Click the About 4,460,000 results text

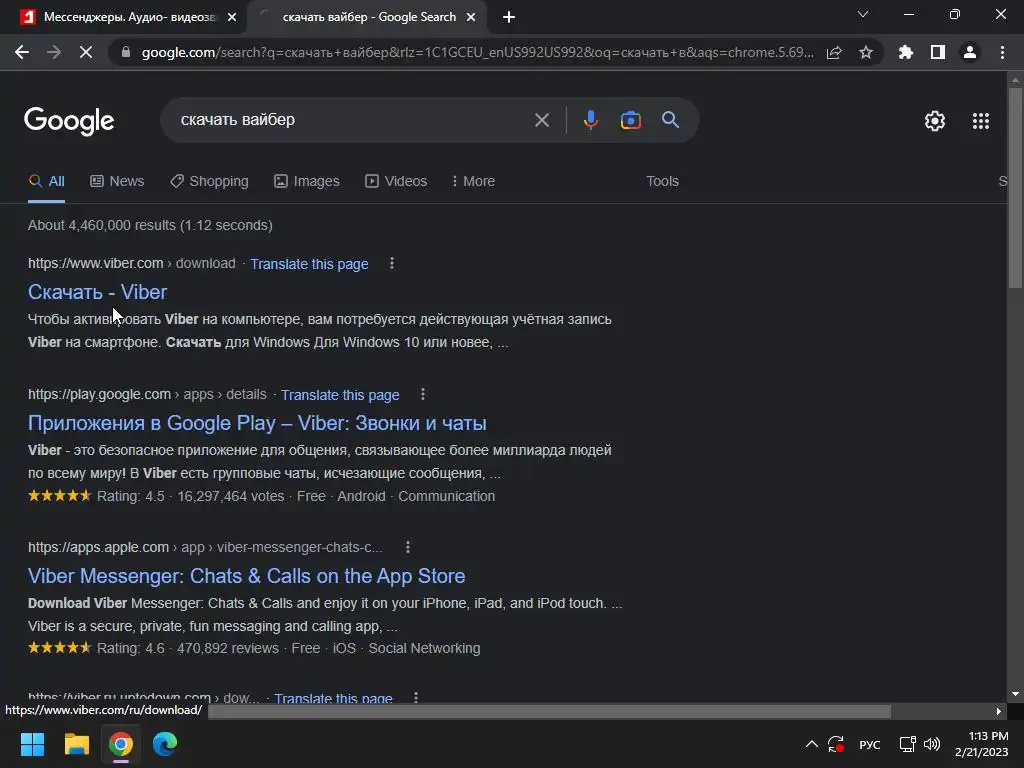(150, 225)
